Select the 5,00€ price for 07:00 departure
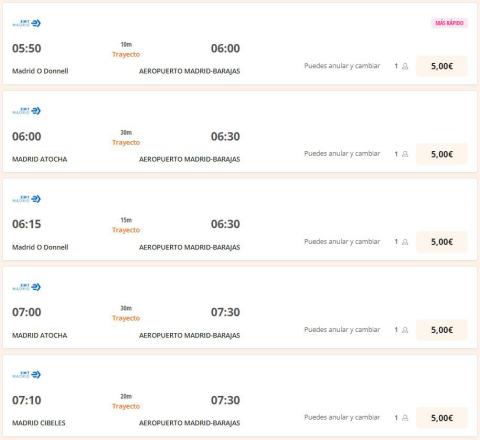480x440 pixels. 442,330
